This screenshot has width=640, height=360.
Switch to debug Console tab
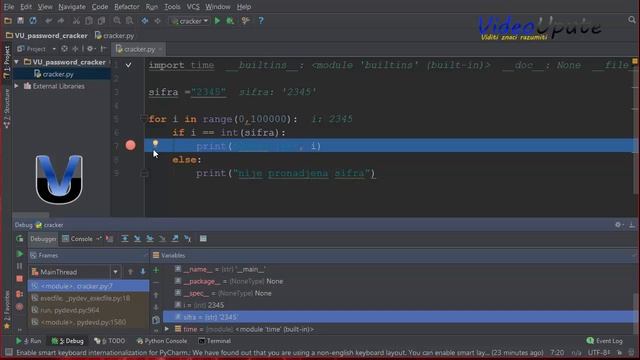[x=78, y=239]
